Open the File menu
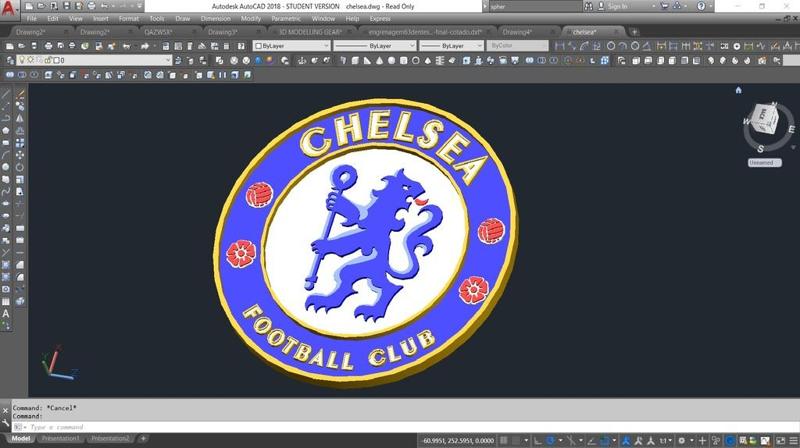The image size is (800, 448). tap(32, 19)
